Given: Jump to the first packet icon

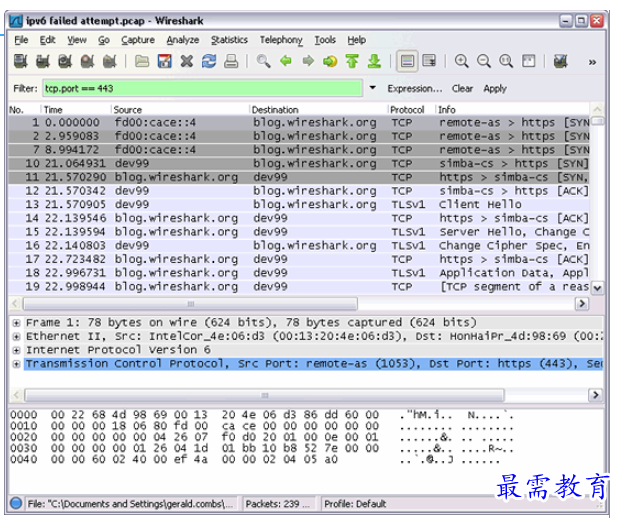Looking at the screenshot, I should 352,61.
